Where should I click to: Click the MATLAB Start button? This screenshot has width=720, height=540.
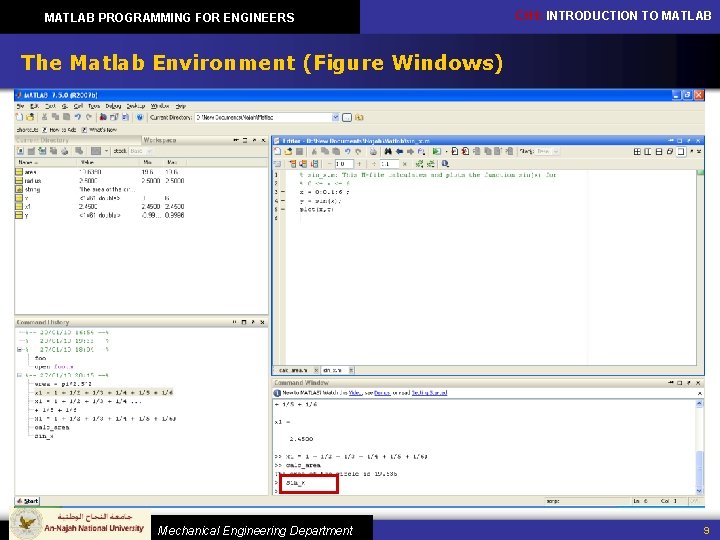pos(28,501)
